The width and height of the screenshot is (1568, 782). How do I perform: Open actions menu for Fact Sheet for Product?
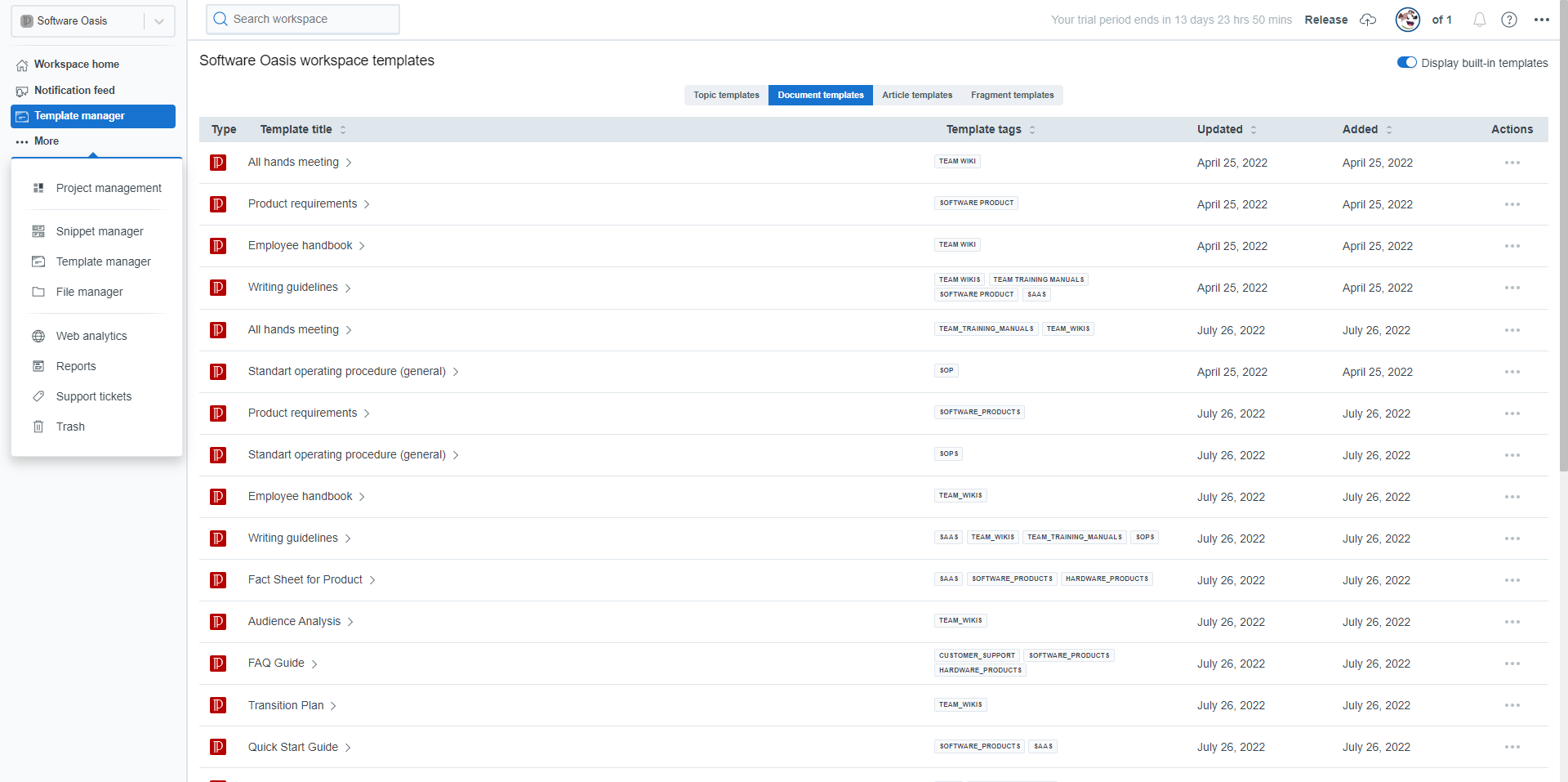(x=1512, y=580)
